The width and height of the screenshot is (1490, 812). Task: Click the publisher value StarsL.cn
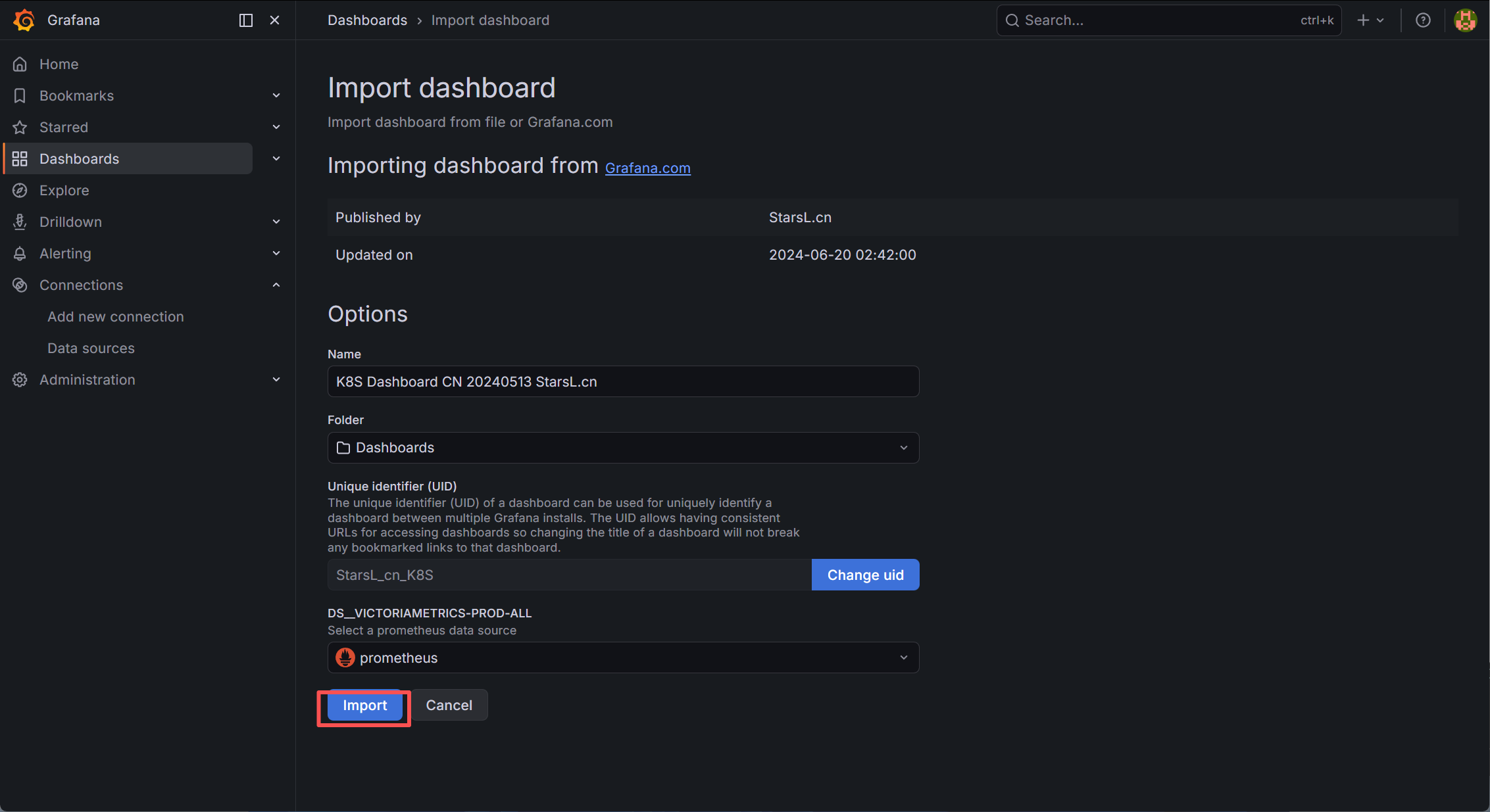pos(801,218)
